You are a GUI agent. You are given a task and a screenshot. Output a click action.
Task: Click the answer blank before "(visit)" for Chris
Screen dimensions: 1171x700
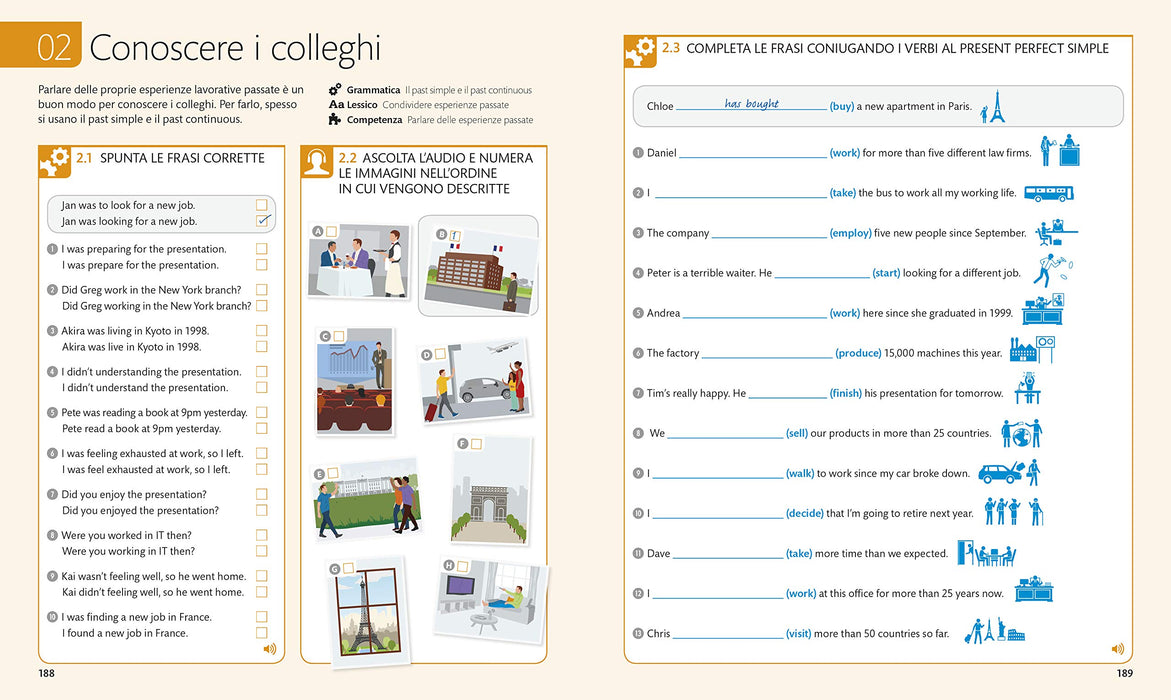tap(728, 634)
